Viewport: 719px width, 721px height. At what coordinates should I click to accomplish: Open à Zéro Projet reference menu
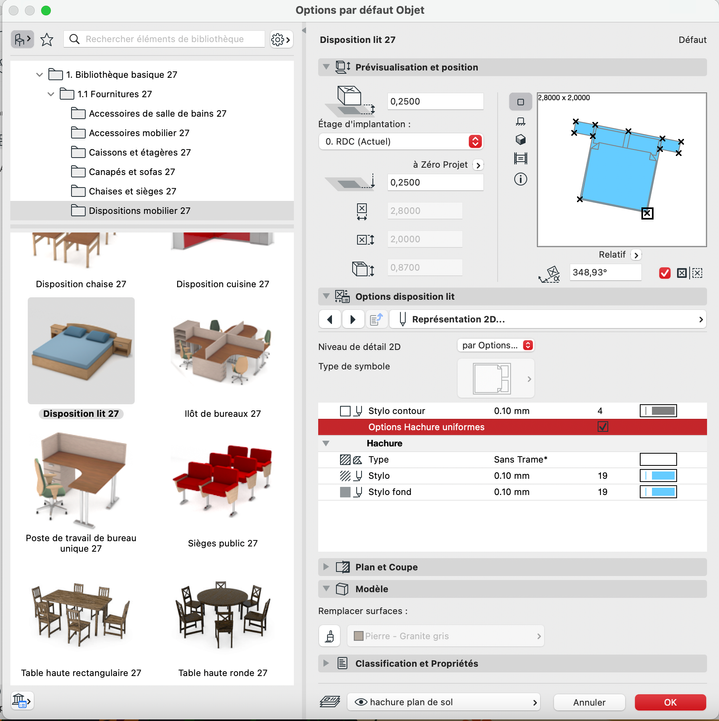coord(478,165)
